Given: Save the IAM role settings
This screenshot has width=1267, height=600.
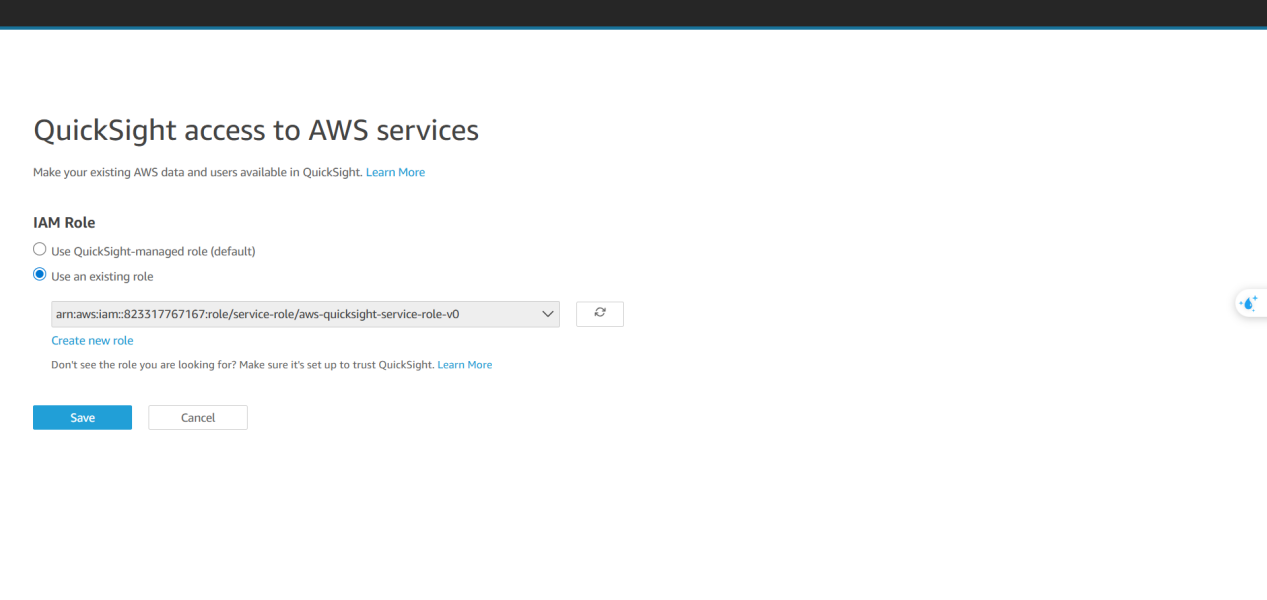Looking at the screenshot, I should point(82,418).
